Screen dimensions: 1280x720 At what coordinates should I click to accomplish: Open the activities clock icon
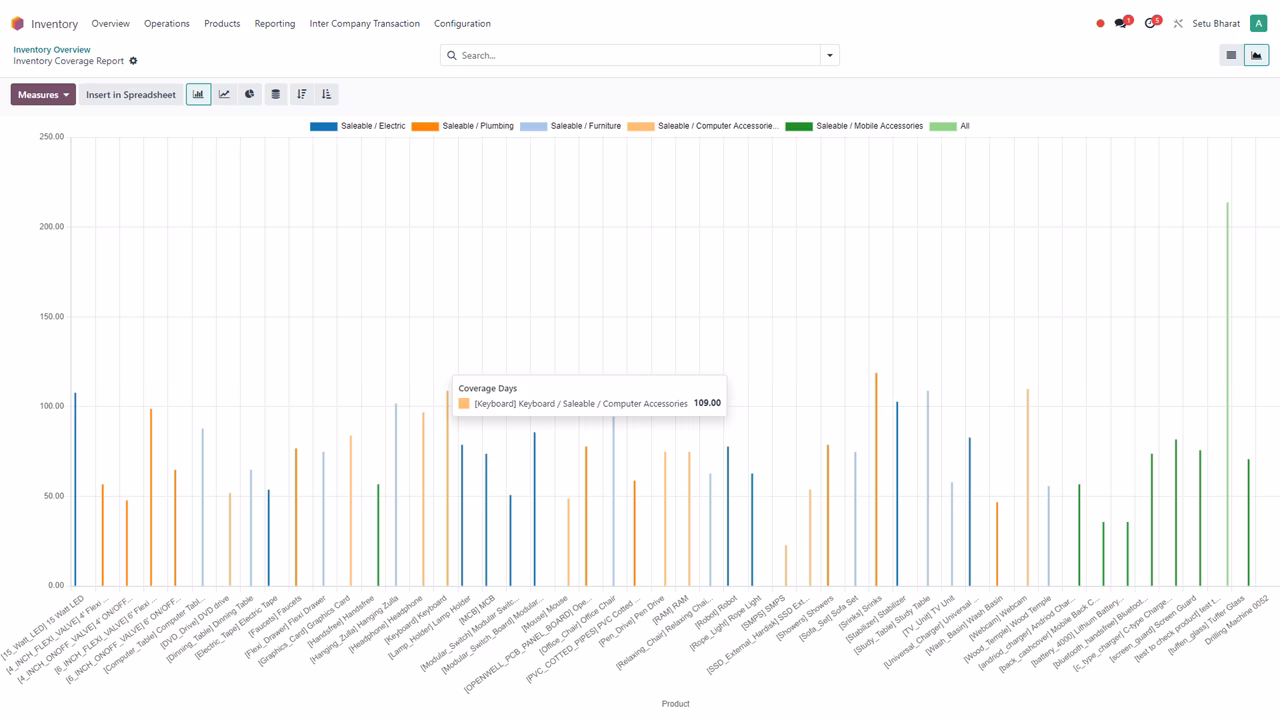point(1151,23)
